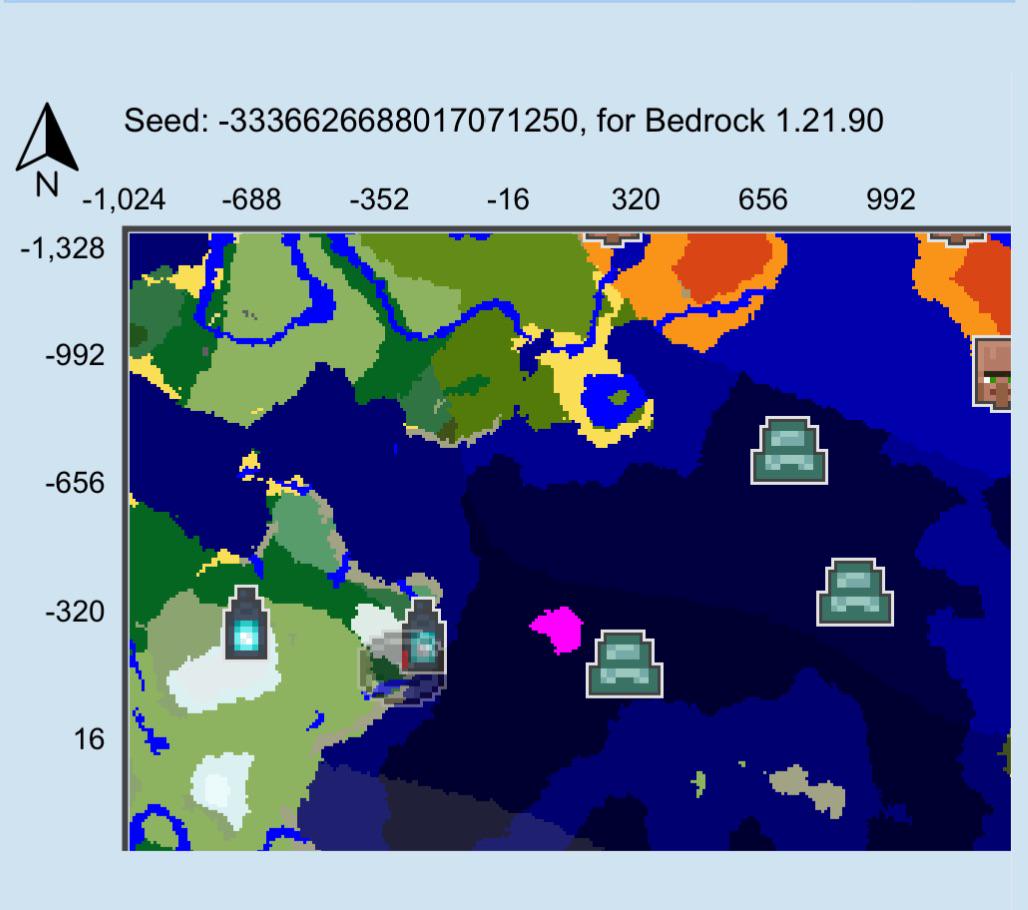Click the axis label "320"
Viewport: 1028px width, 910px height.
[x=635, y=199]
